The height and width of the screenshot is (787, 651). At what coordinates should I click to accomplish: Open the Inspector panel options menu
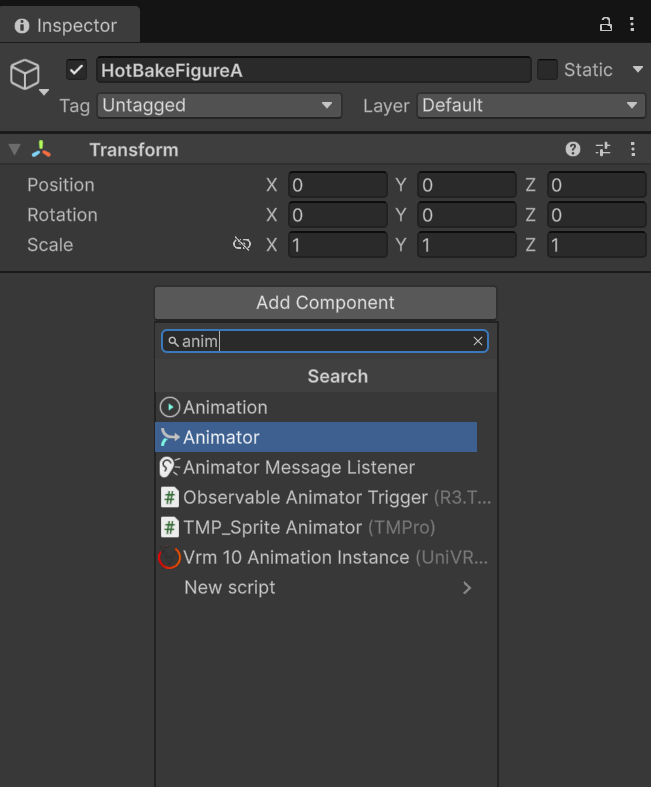click(632, 24)
